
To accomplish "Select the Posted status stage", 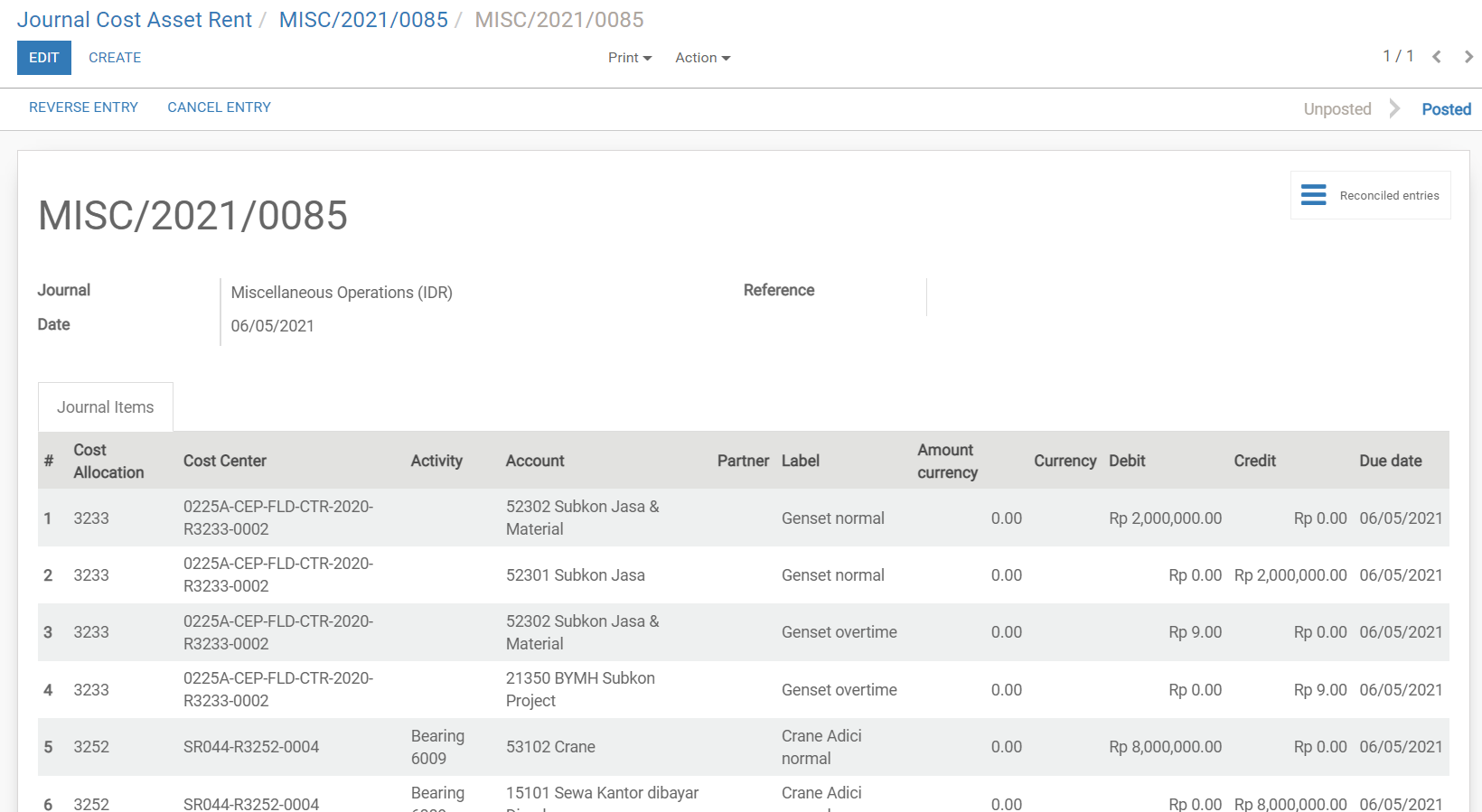I will (1446, 109).
